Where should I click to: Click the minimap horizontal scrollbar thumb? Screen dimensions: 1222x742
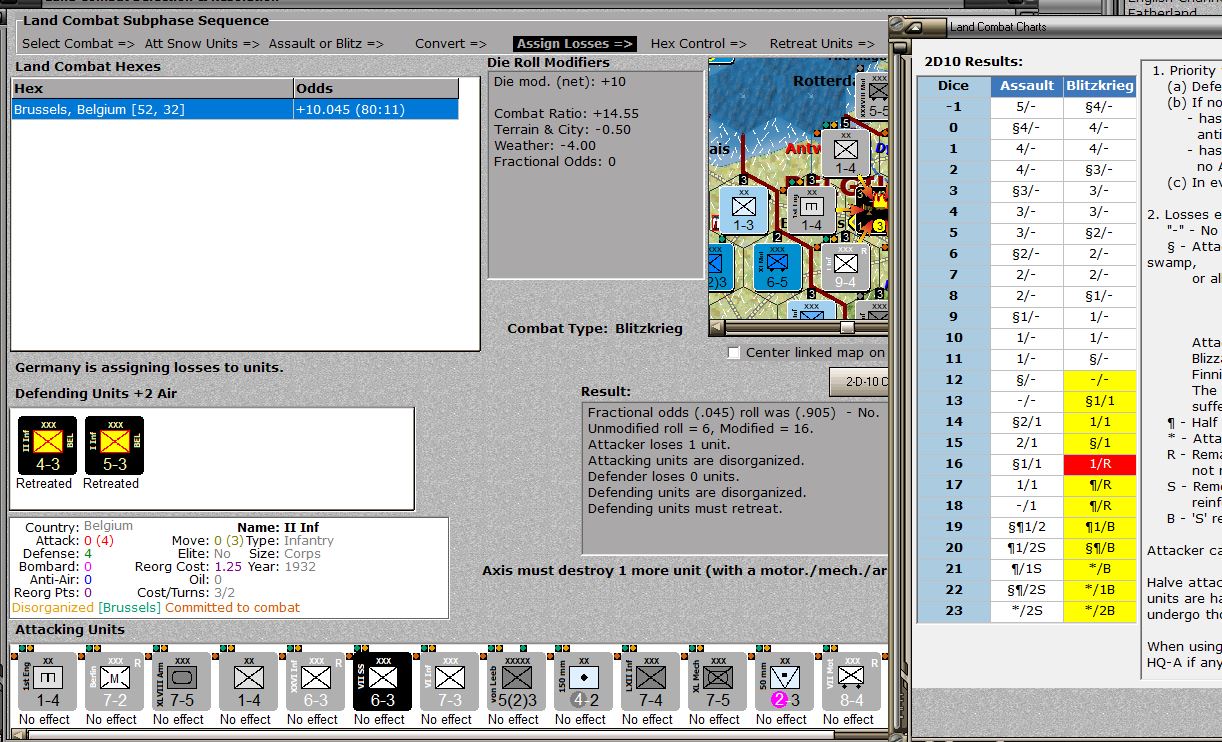pos(847,327)
